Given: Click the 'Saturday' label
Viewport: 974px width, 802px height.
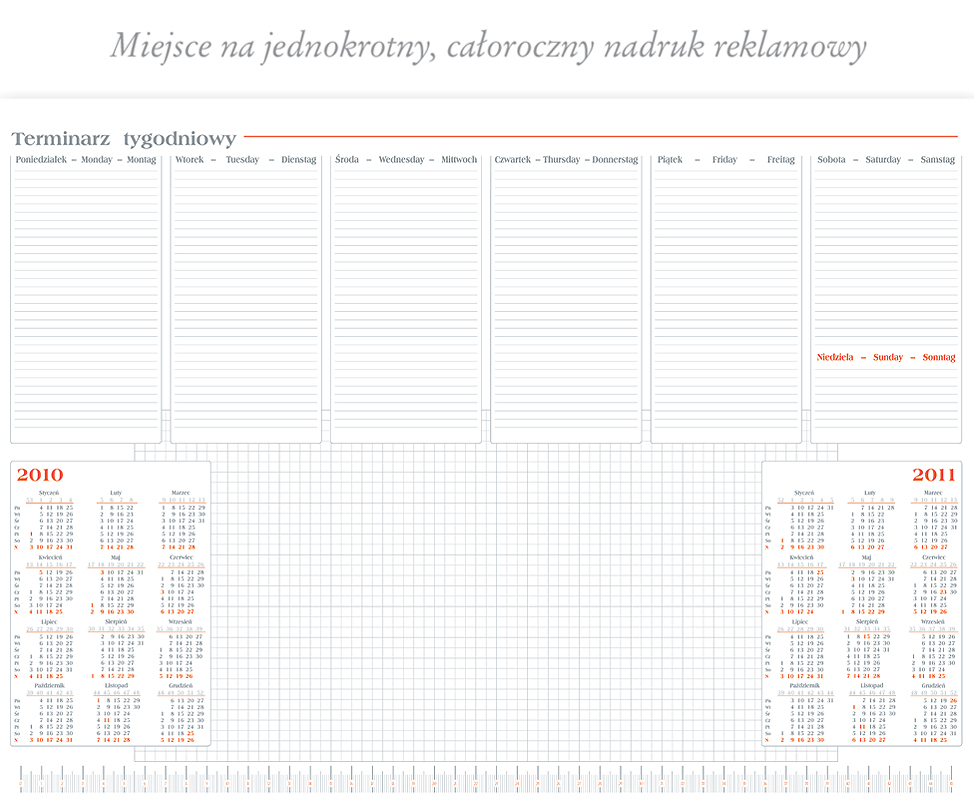Looking at the screenshot, I should [x=883, y=160].
